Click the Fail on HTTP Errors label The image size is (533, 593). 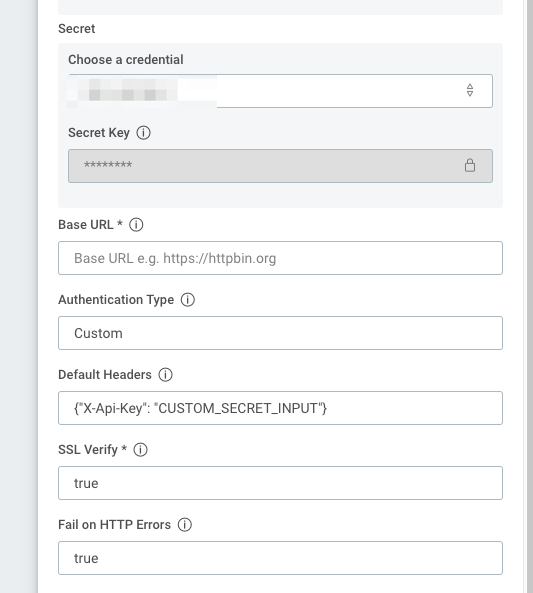114,525
